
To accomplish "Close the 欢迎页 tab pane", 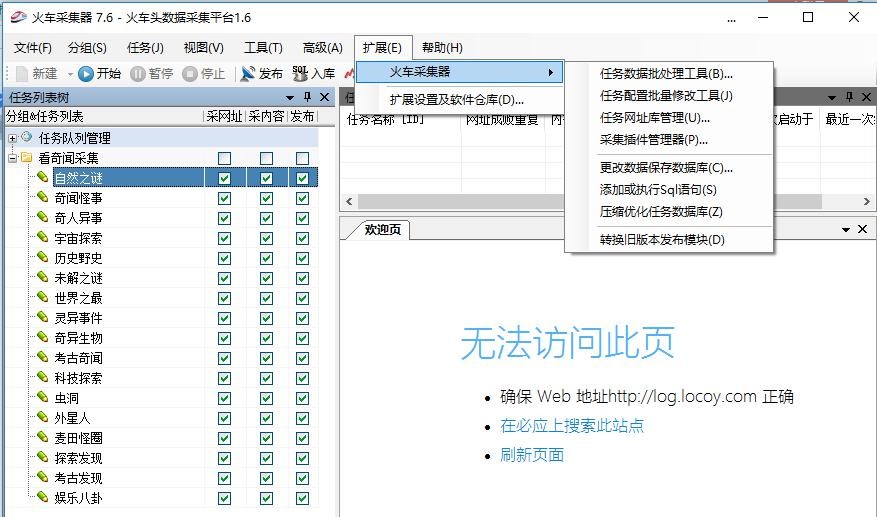I will coord(862,229).
